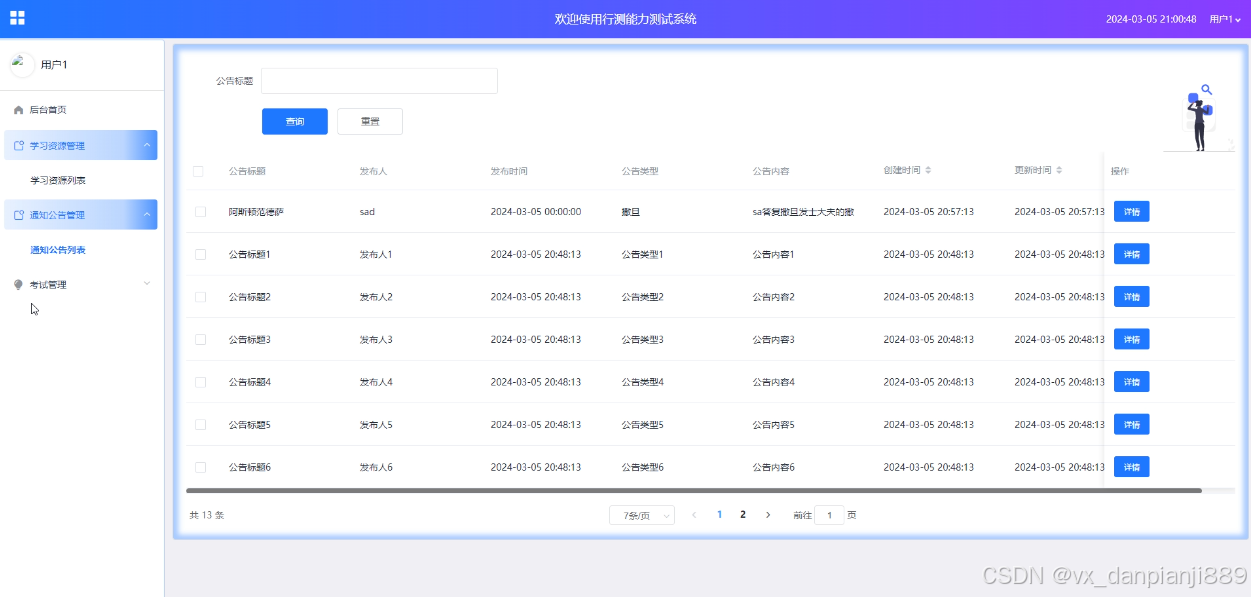Viewport: 1251px width, 597px height.
Task: Focus the 前往 page number input
Action: coord(829,515)
